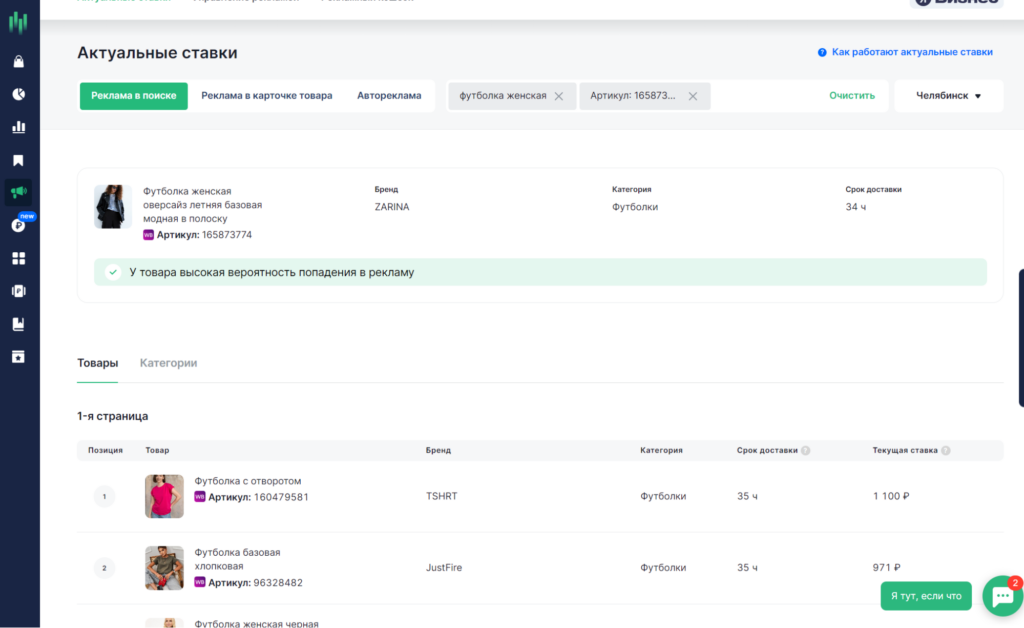This screenshot has height=628, width=1024.
Task: Click the bookmark icon in sidebar
Action: point(18,160)
